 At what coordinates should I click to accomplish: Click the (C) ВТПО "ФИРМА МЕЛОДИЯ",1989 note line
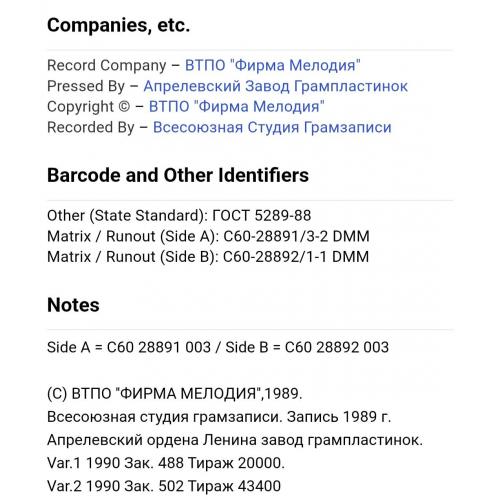click(175, 394)
